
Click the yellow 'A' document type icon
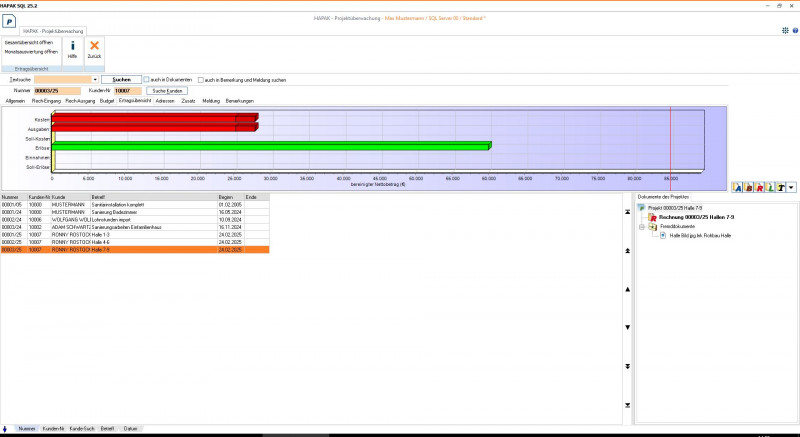pyautogui.click(x=738, y=187)
